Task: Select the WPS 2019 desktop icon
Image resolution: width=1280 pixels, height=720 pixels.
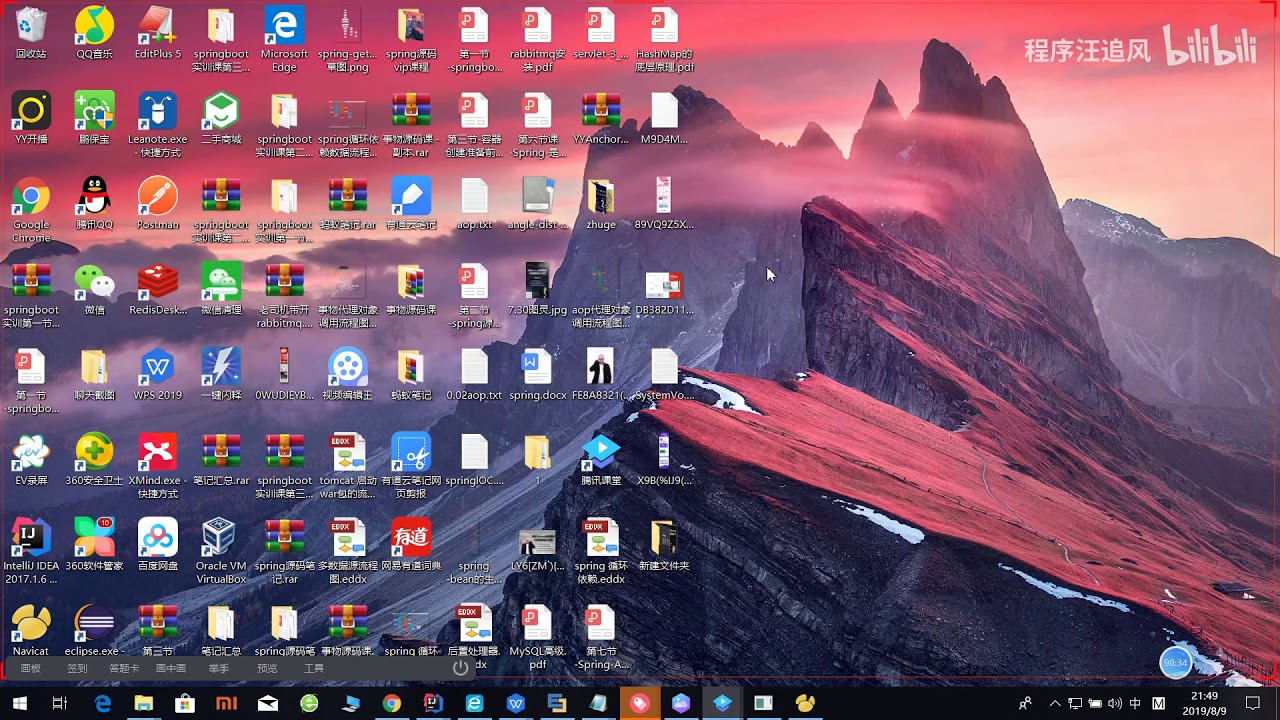Action: pos(158,373)
